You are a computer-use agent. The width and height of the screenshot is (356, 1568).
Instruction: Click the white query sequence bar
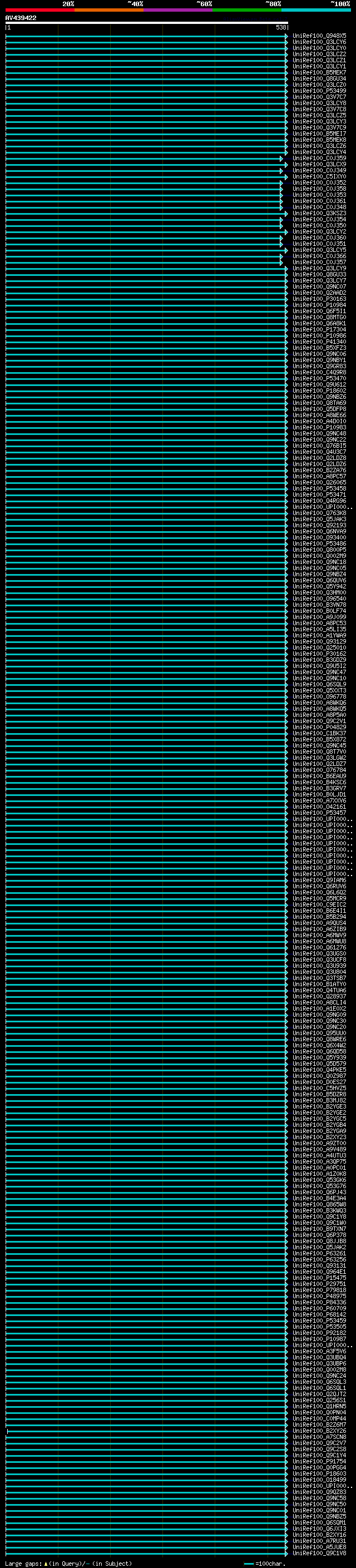[x=147, y=22]
